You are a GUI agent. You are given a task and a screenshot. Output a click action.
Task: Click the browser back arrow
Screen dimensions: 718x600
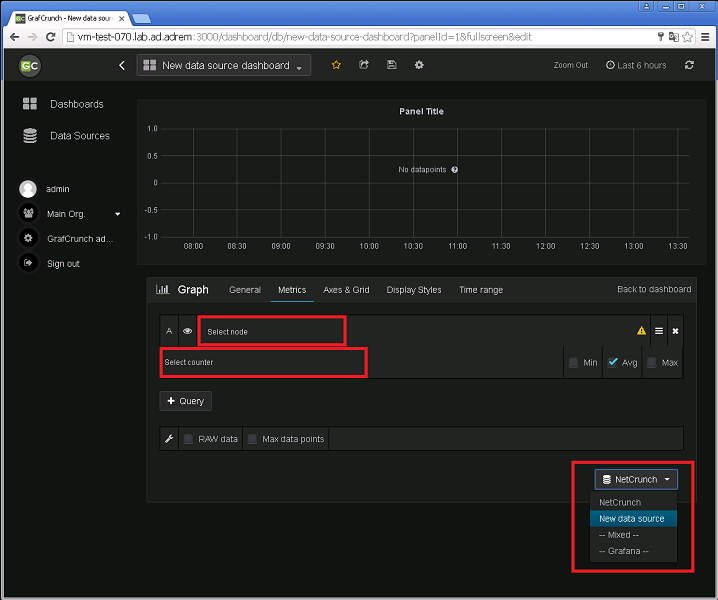(x=15, y=37)
